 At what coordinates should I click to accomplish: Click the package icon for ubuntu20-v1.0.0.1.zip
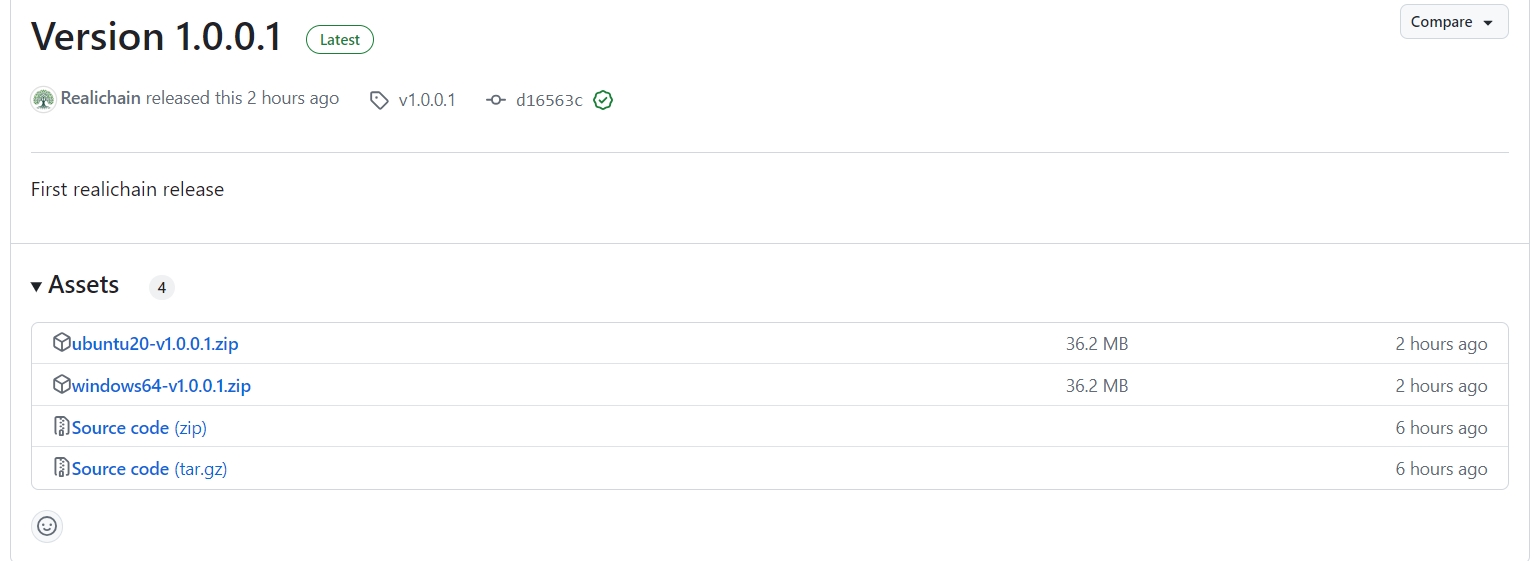tap(62, 343)
